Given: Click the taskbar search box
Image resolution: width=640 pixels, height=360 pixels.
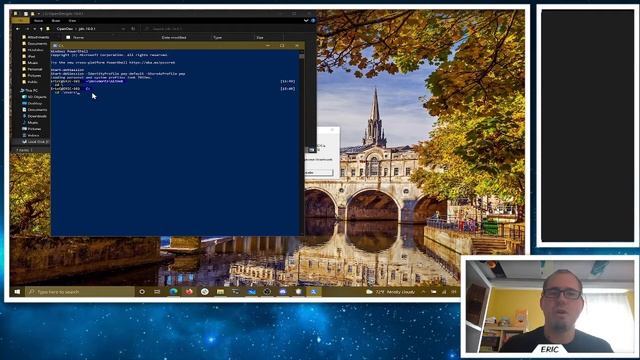Looking at the screenshot, I should (80, 292).
